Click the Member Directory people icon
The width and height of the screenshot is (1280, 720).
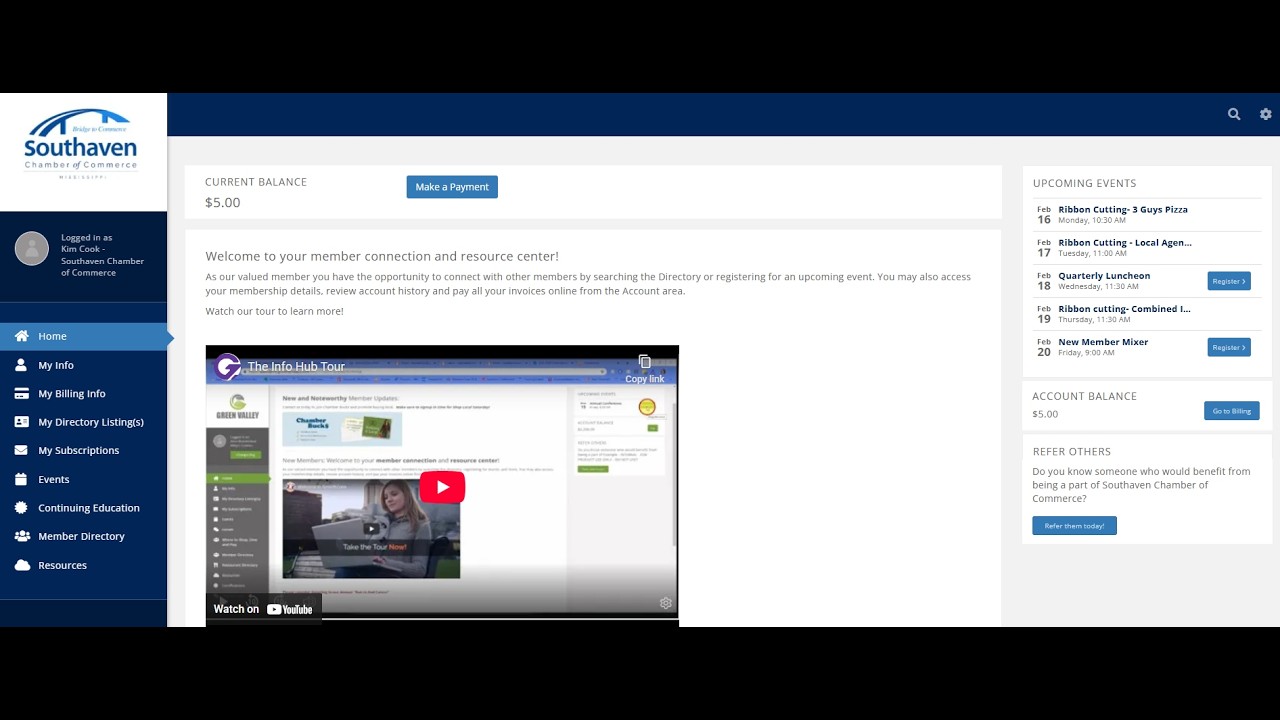click(x=22, y=536)
